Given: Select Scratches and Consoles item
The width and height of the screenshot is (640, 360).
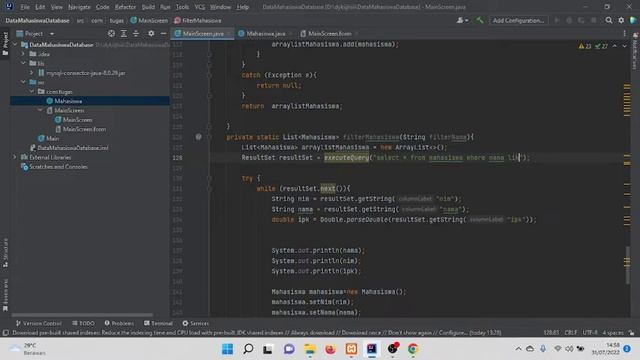Looking at the screenshot, I should [x=58, y=167].
